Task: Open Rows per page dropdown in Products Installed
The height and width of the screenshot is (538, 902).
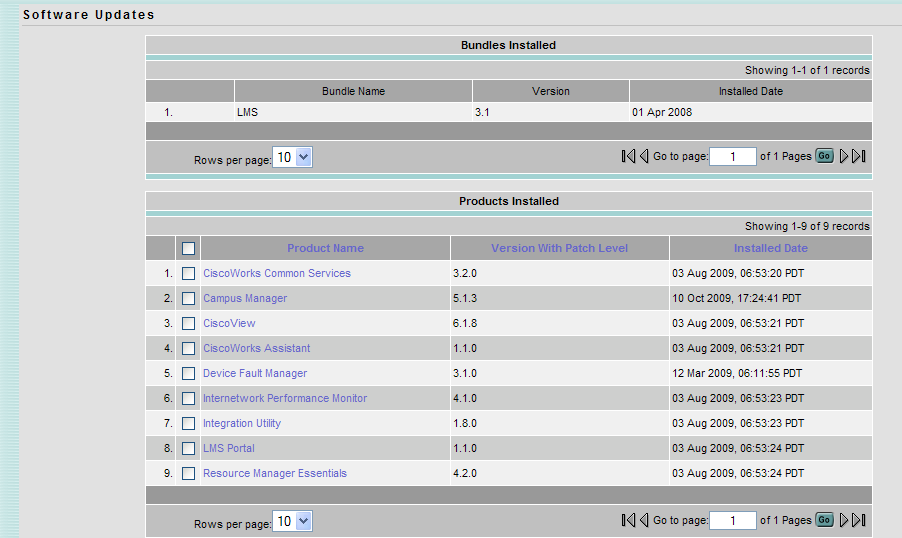Action: (x=292, y=521)
